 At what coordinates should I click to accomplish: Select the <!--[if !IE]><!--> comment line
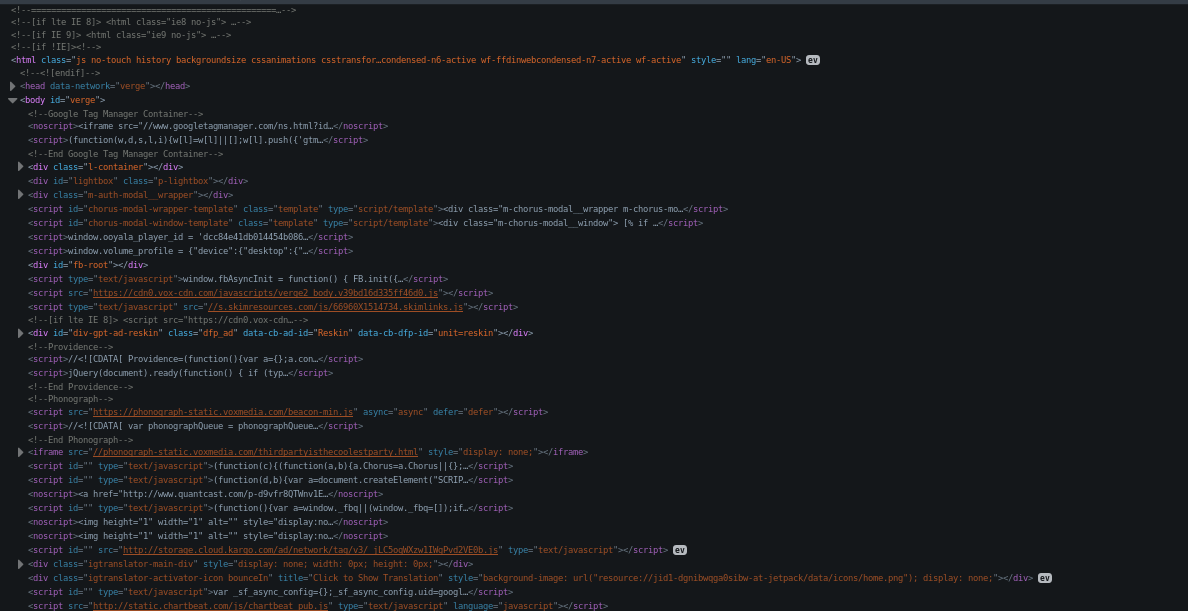coord(56,47)
